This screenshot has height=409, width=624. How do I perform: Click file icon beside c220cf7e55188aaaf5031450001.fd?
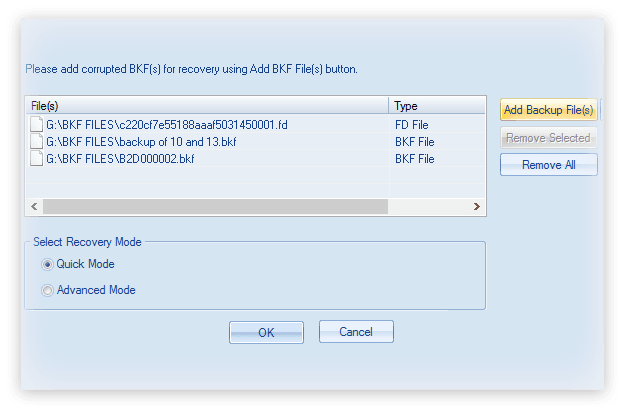(x=36, y=125)
